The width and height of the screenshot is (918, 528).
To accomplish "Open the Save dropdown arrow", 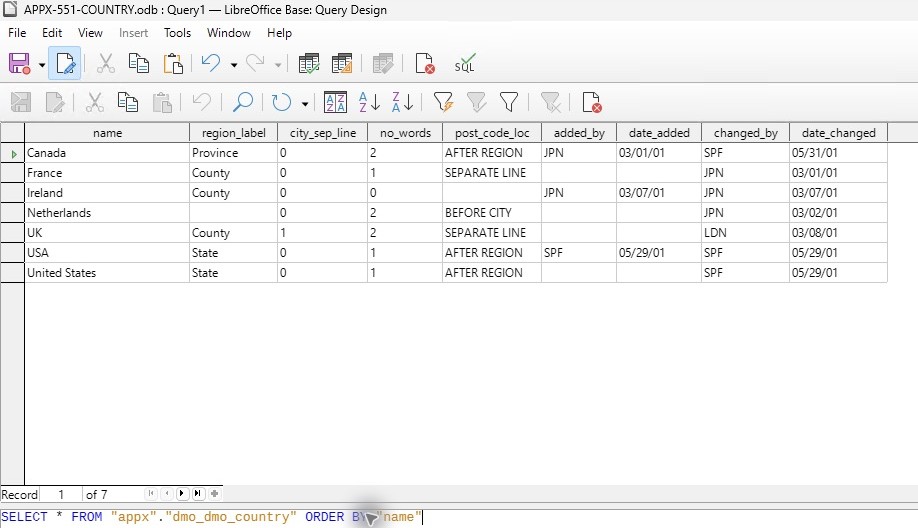I will (42, 64).
